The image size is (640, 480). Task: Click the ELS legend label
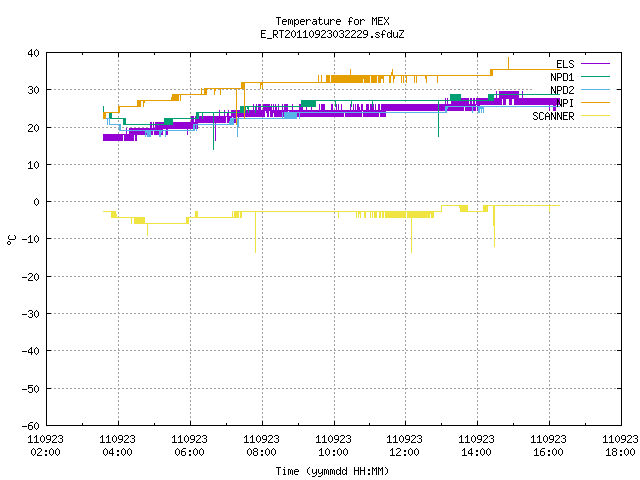click(x=565, y=64)
